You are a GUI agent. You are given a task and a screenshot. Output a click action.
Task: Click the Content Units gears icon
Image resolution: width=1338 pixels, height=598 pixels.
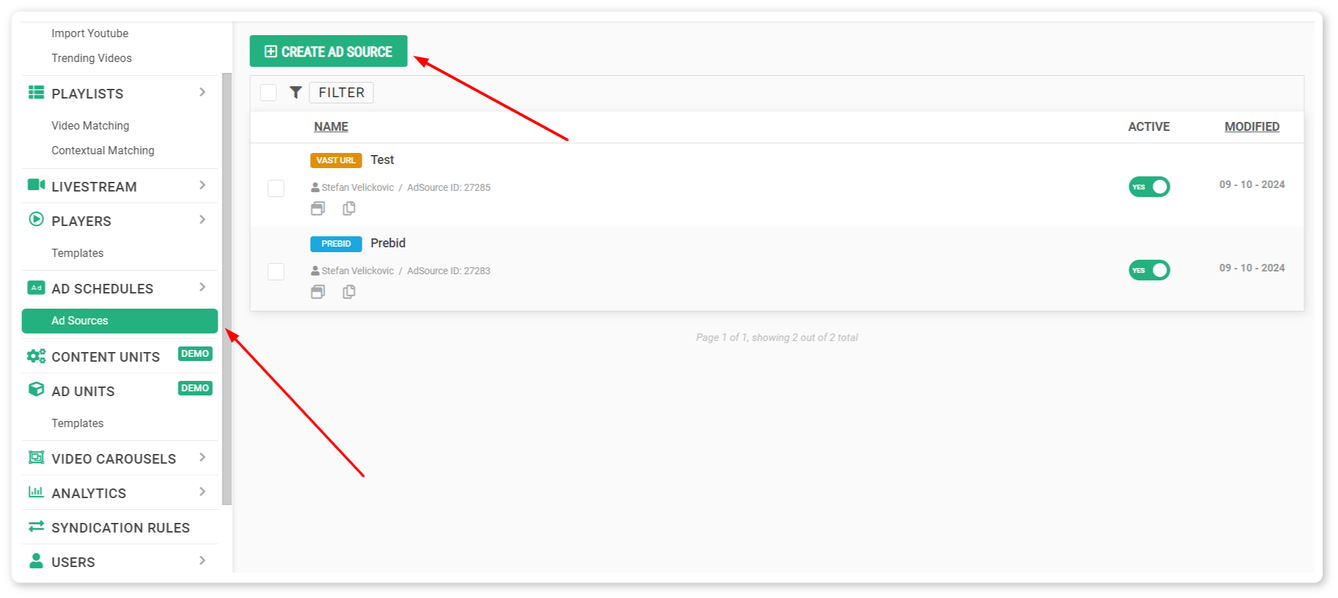click(36, 356)
